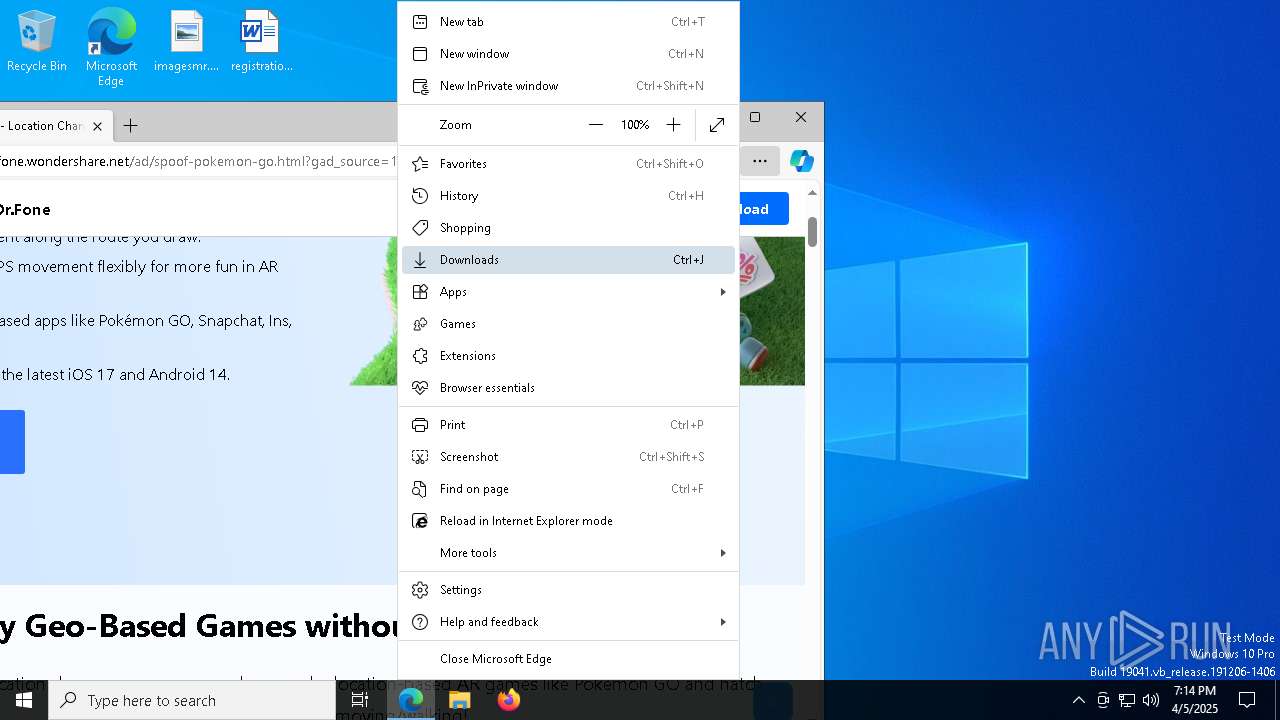Click the Shopping tag icon
Image resolution: width=1280 pixels, height=720 pixels.
(420, 228)
